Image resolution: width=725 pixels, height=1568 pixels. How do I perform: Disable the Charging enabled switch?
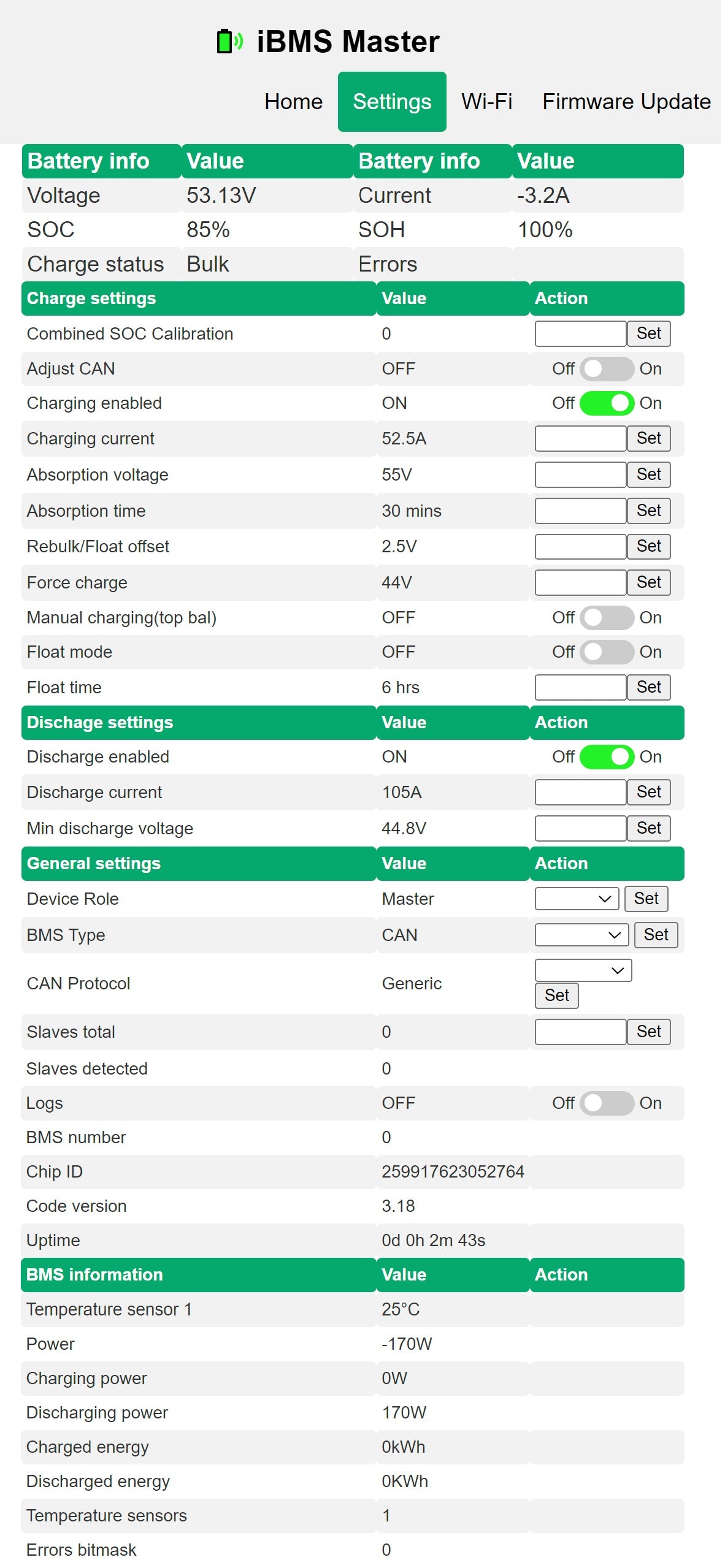tap(606, 403)
